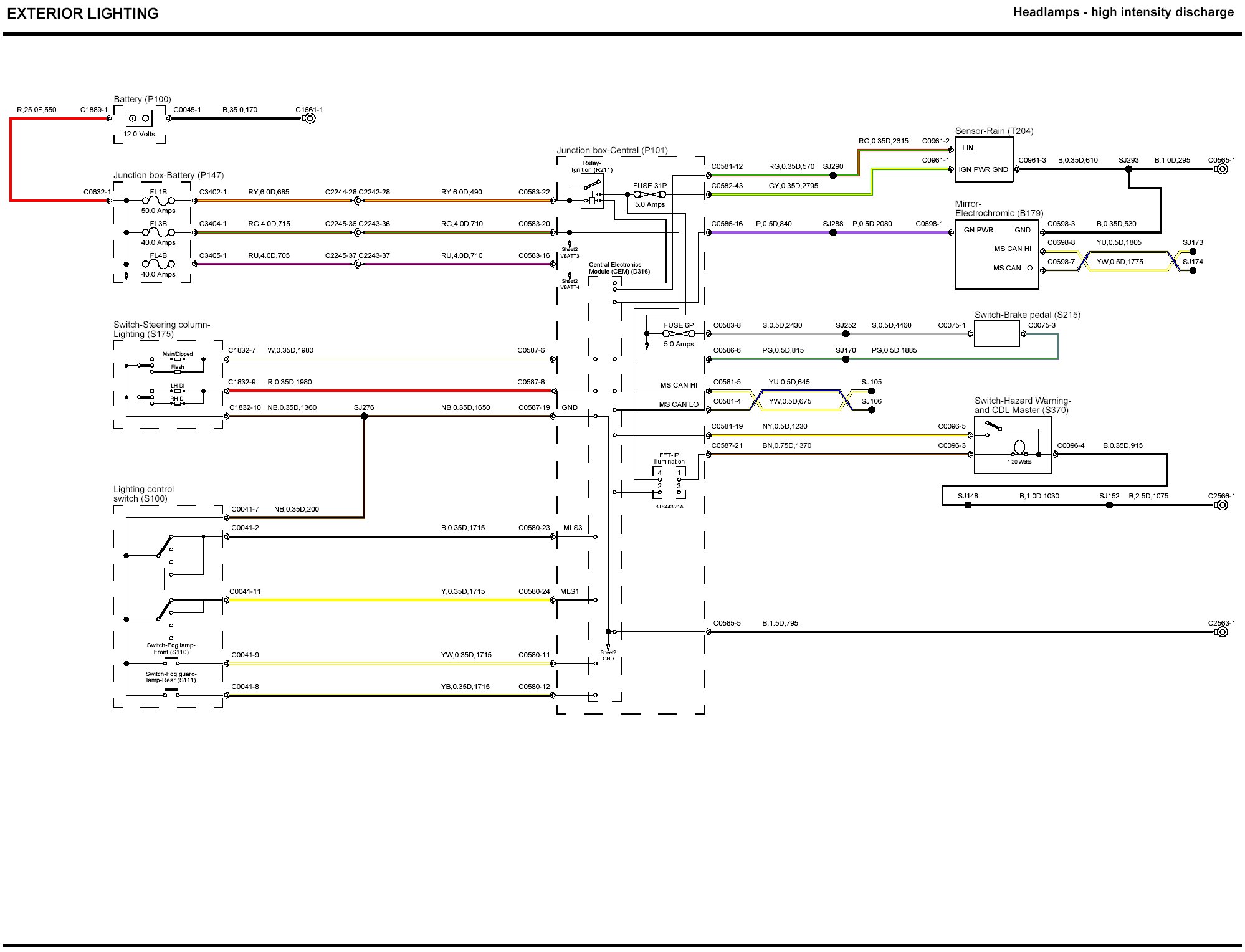Click the hazard warning 1.20 Watts lamp symbol

[1019, 447]
